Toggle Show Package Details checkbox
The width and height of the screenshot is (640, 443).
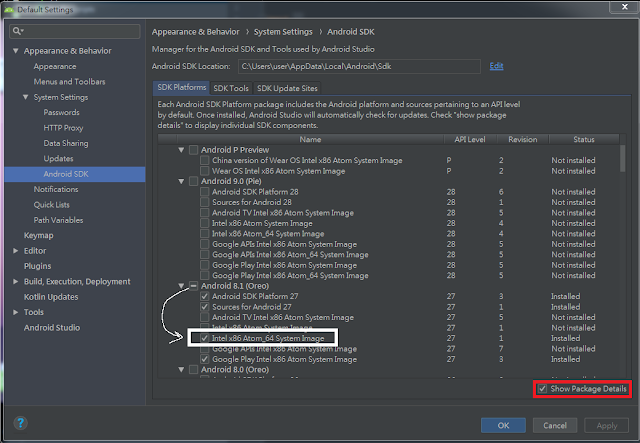pos(542,389)
